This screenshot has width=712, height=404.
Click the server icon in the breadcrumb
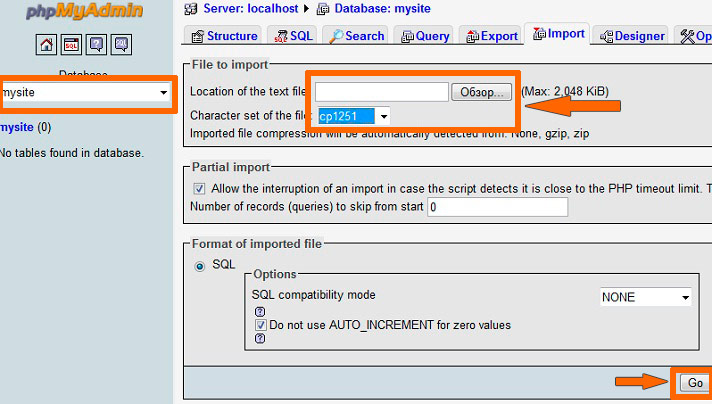pos(191,8)
